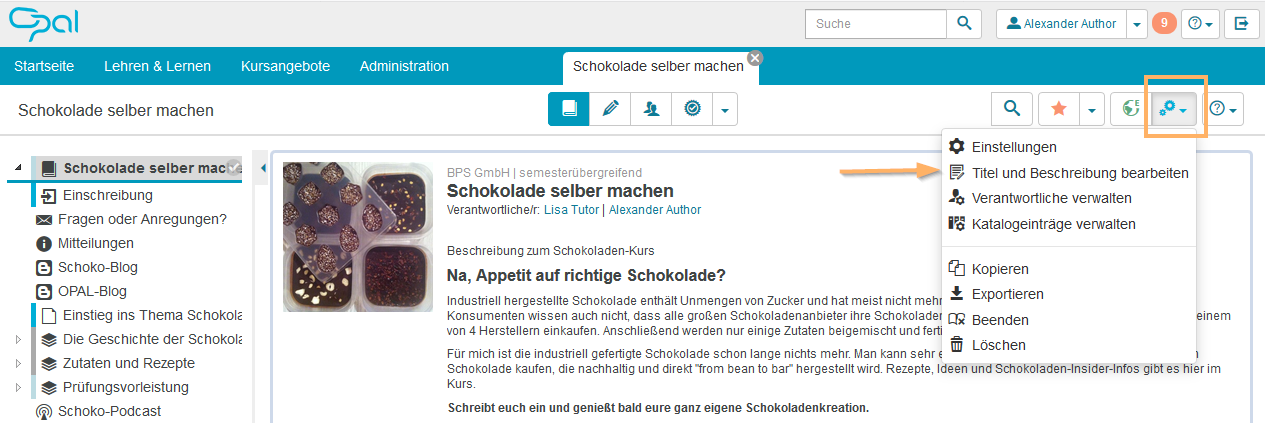Open Prüfungsvorleistung tree item
Screen dimensions: 1265x423
coord(125,387)
